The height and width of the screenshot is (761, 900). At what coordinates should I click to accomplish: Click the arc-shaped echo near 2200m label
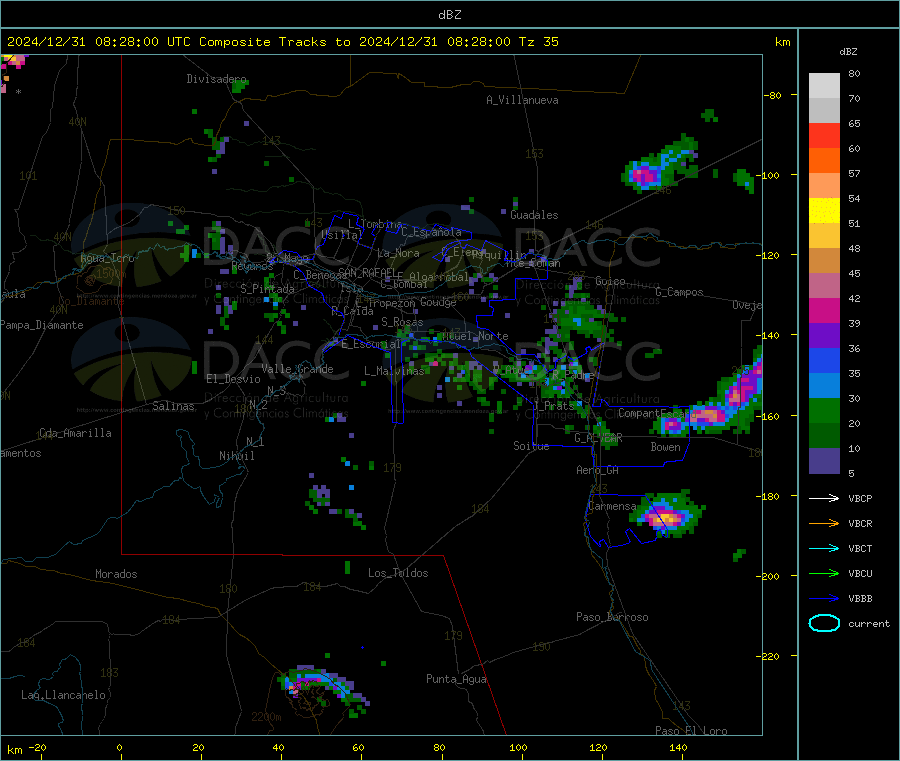(x=324, y=688)
